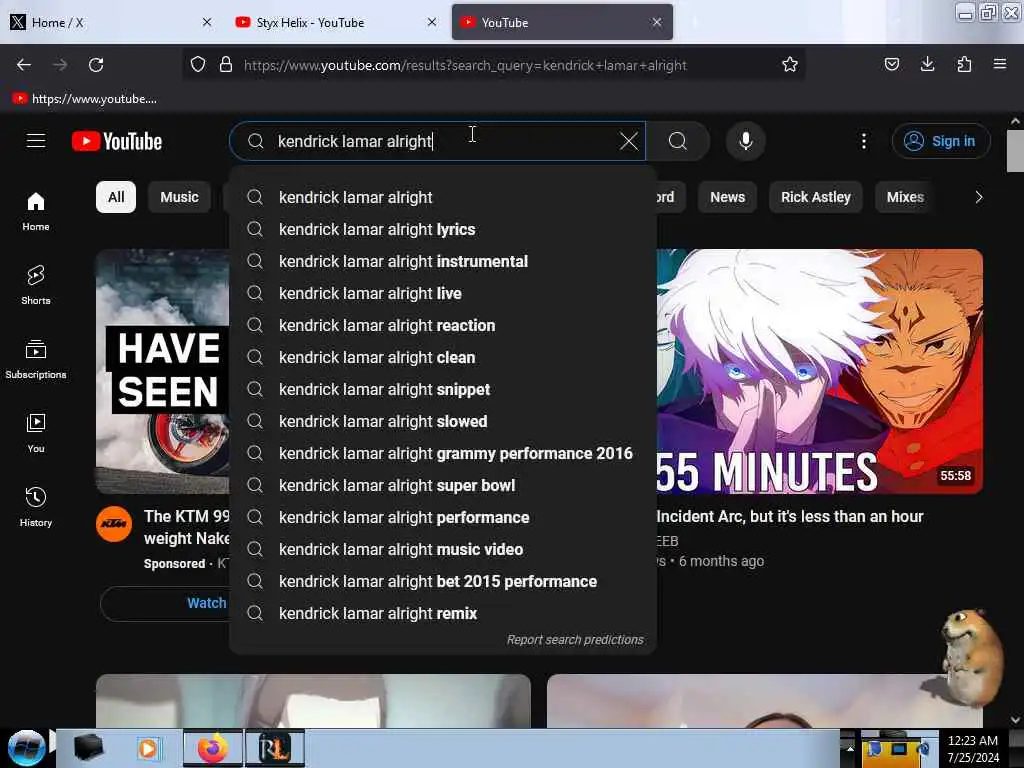Click Report search predictions link
The image size is (1024, 768).
pos(575,639)
